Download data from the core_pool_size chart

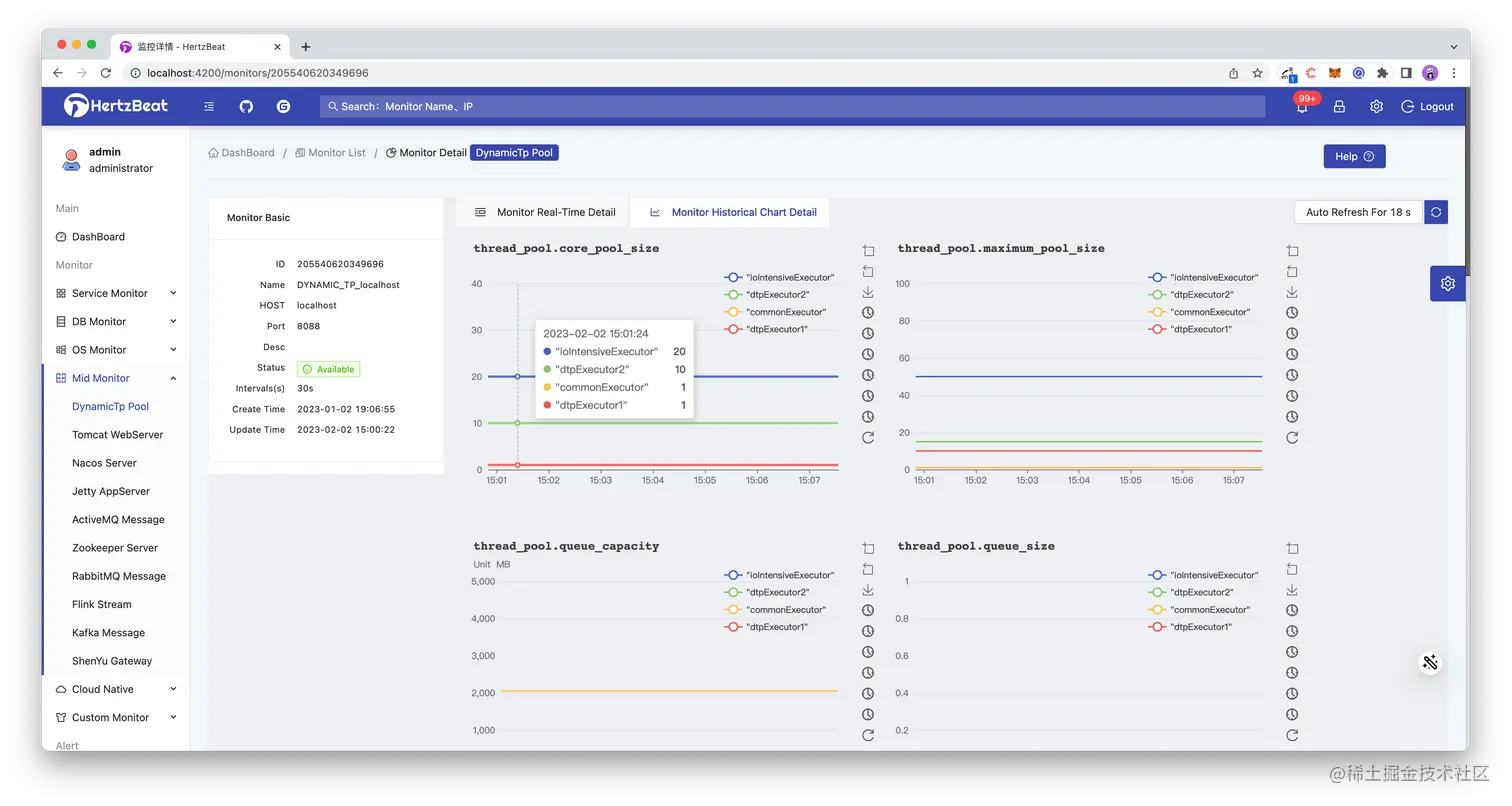[x=867, y=292]
